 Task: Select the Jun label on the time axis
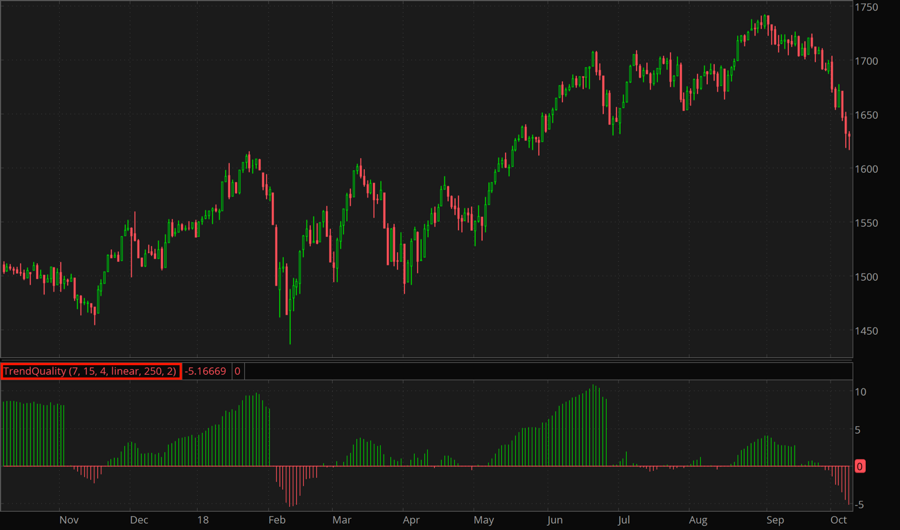555,520
